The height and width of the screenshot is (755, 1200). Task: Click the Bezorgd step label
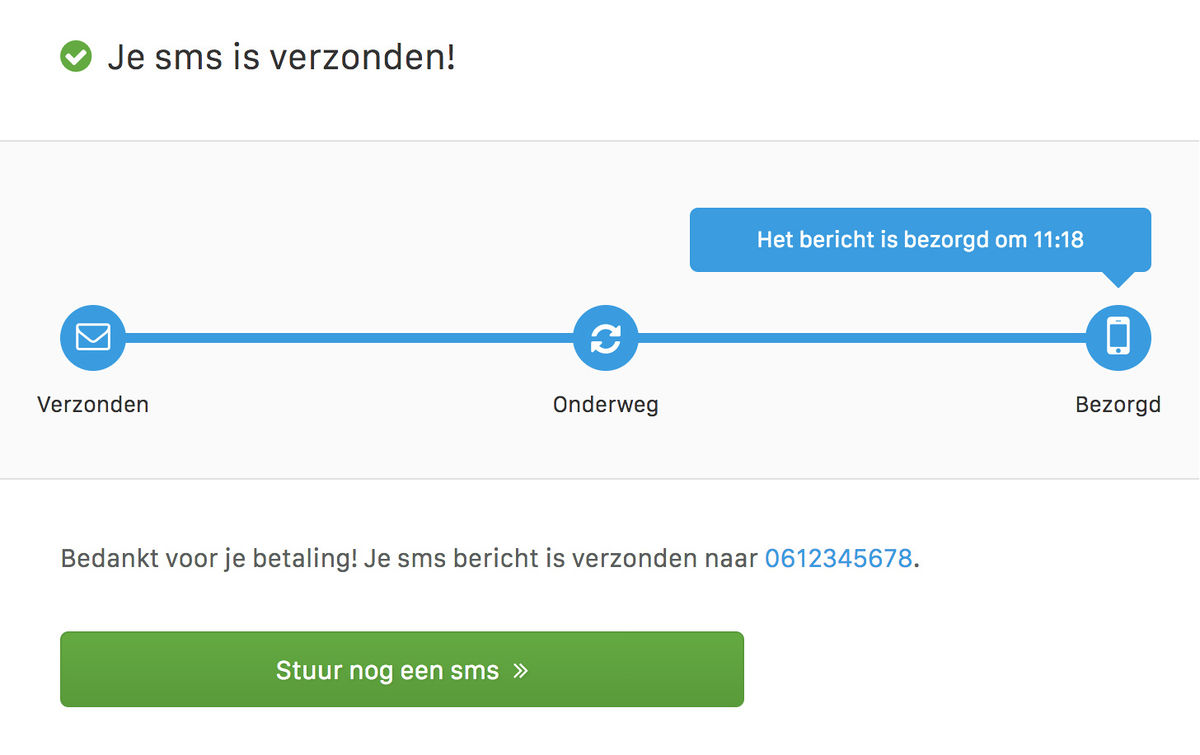[1118, 405]
